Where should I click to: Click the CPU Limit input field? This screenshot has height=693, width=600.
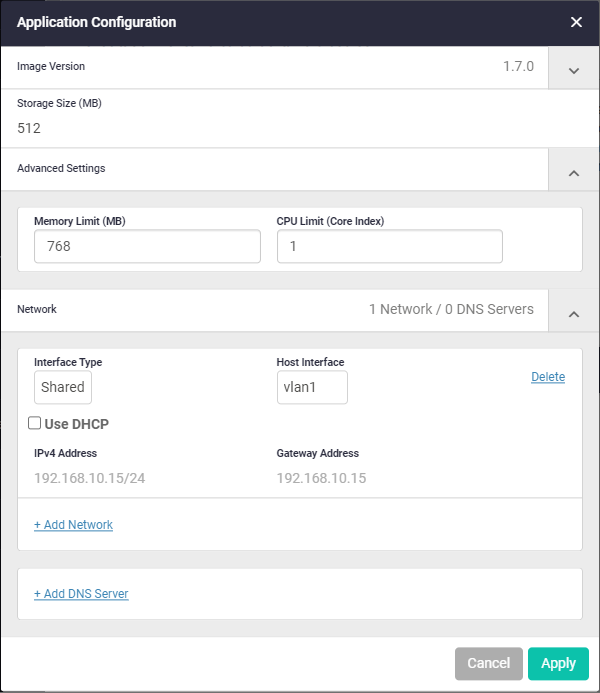tap(389, 246)
